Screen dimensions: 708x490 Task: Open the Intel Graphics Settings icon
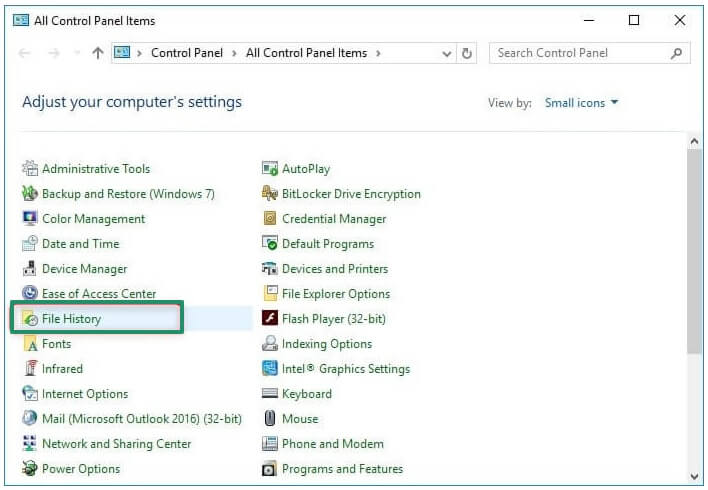[x=269, y=369]
